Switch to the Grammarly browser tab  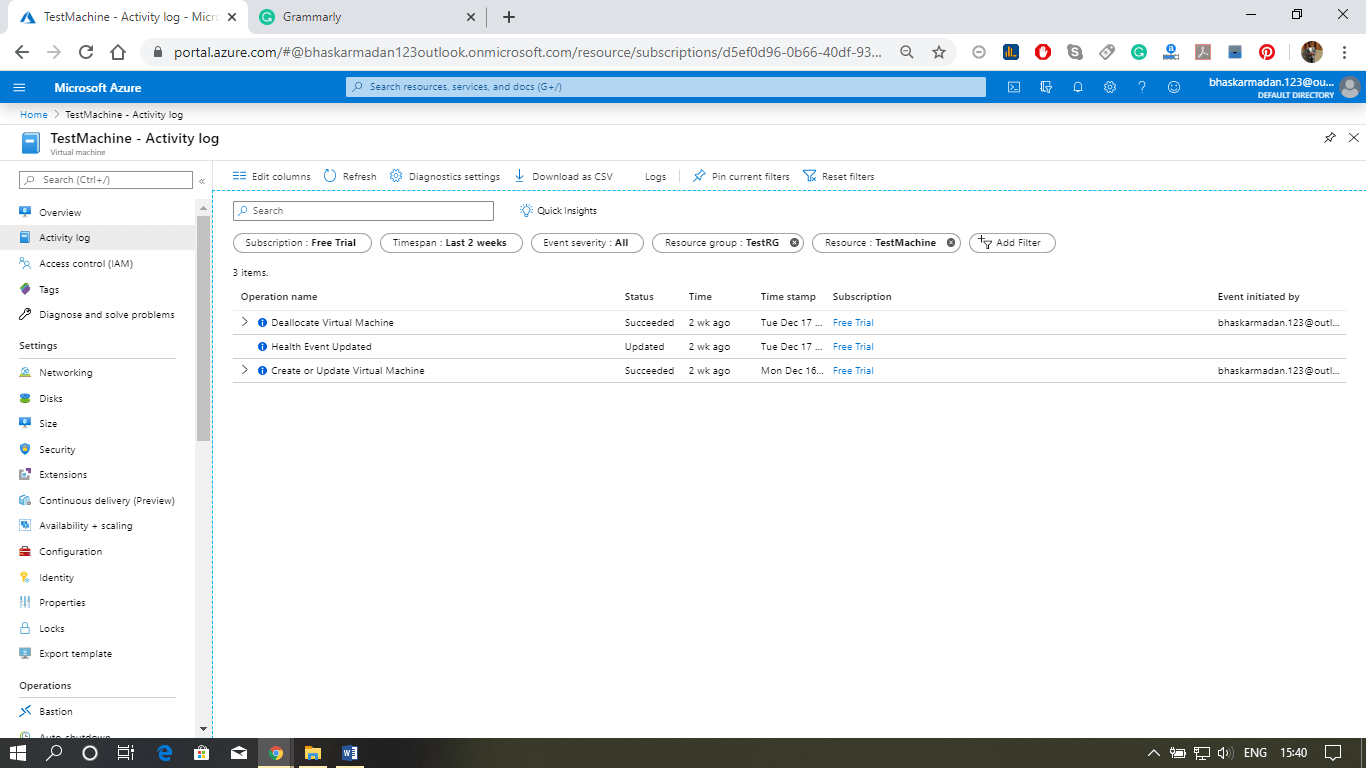click(x=366, y=17)
